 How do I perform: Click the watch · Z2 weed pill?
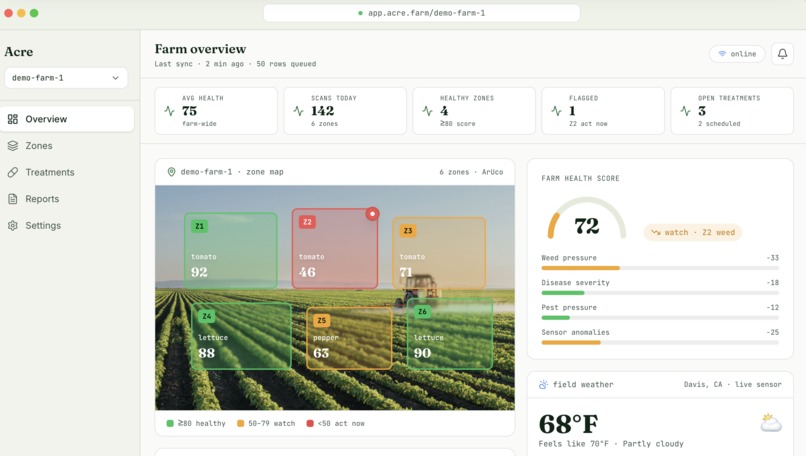point(692,232)
